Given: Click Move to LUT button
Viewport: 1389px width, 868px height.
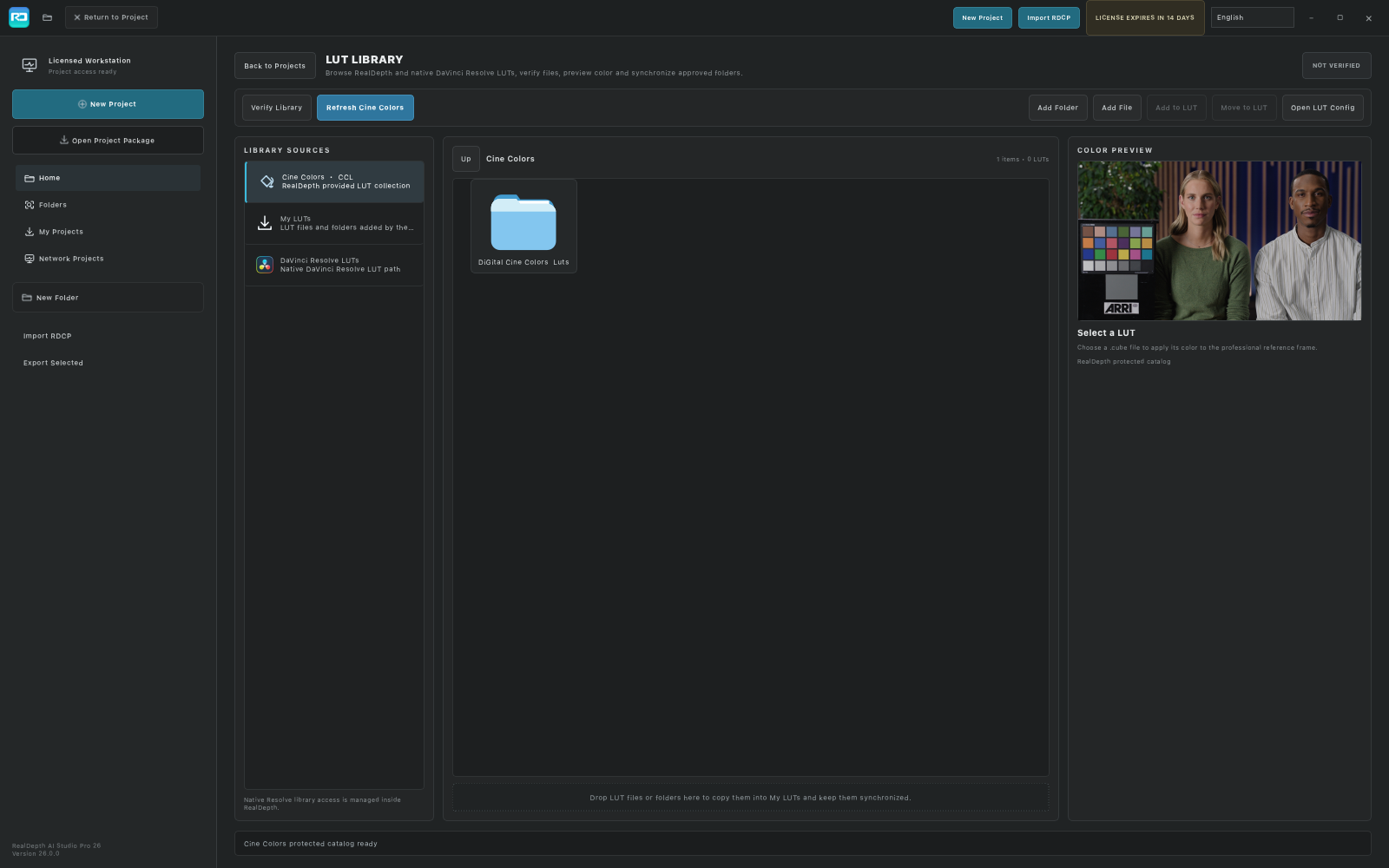Looking at the screenshot, I should (x=1244, y=108).
